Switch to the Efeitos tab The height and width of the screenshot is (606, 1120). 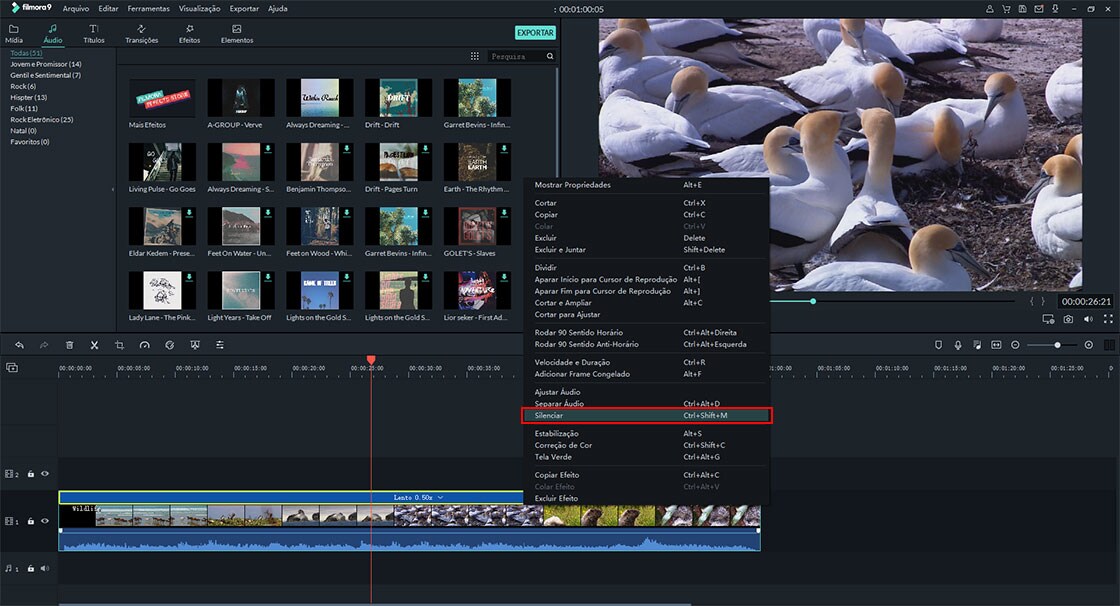tap(189, 34)
